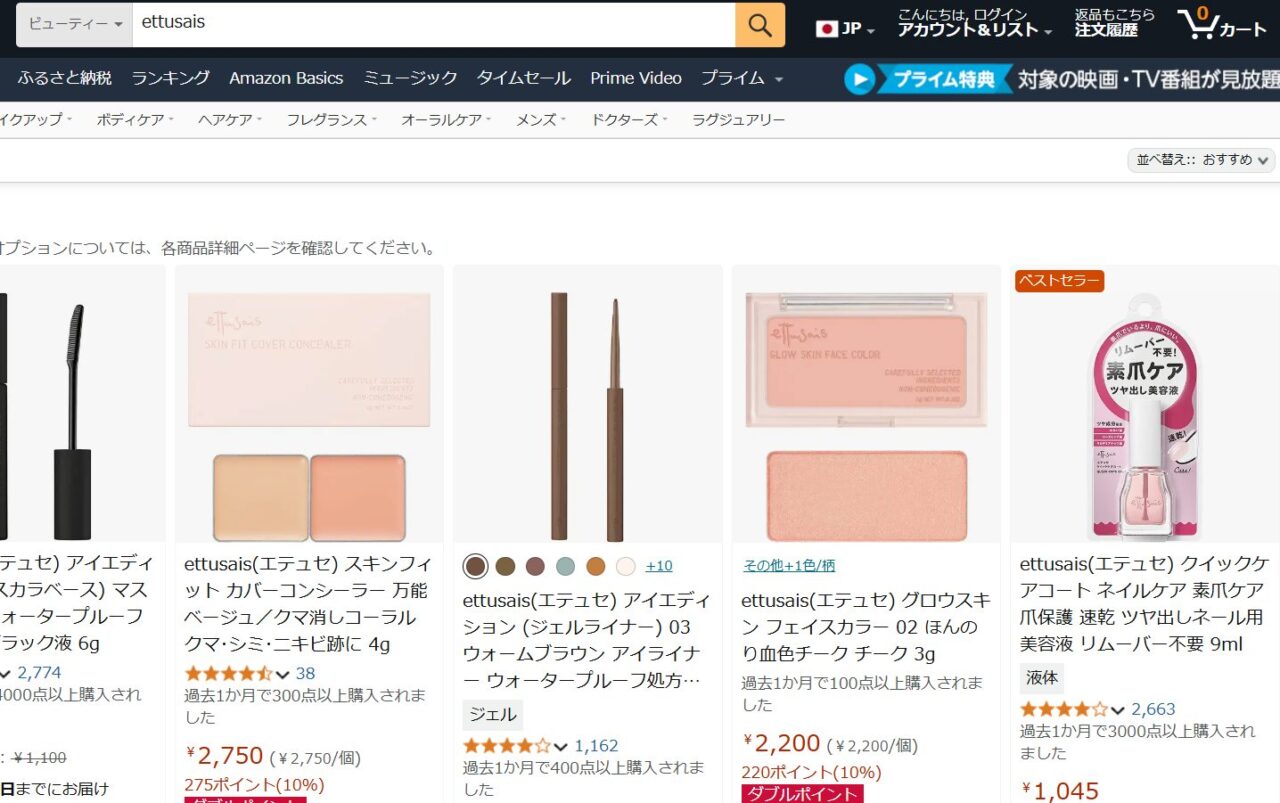Open クイックケアコート product title
Image resolution: width=1280 pixels, height=803 pixels.
[x=1145, y=604]
